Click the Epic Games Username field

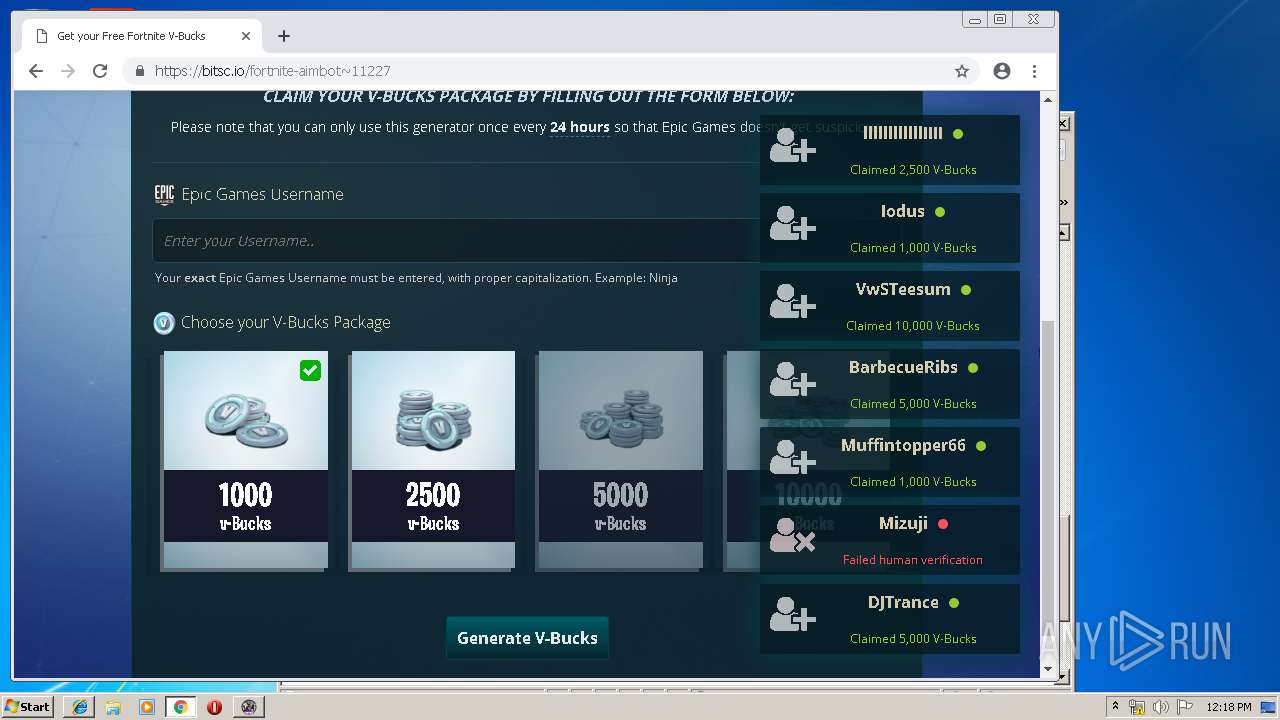456,240
